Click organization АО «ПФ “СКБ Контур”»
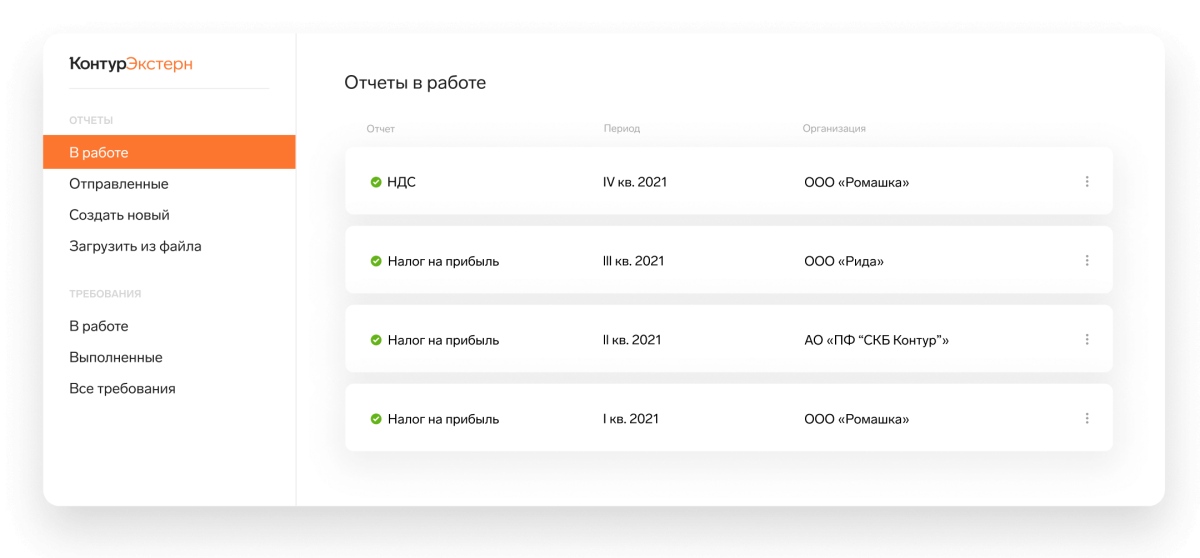The height and width of the screenshot is (558, 1200). (x=876, y=340)
